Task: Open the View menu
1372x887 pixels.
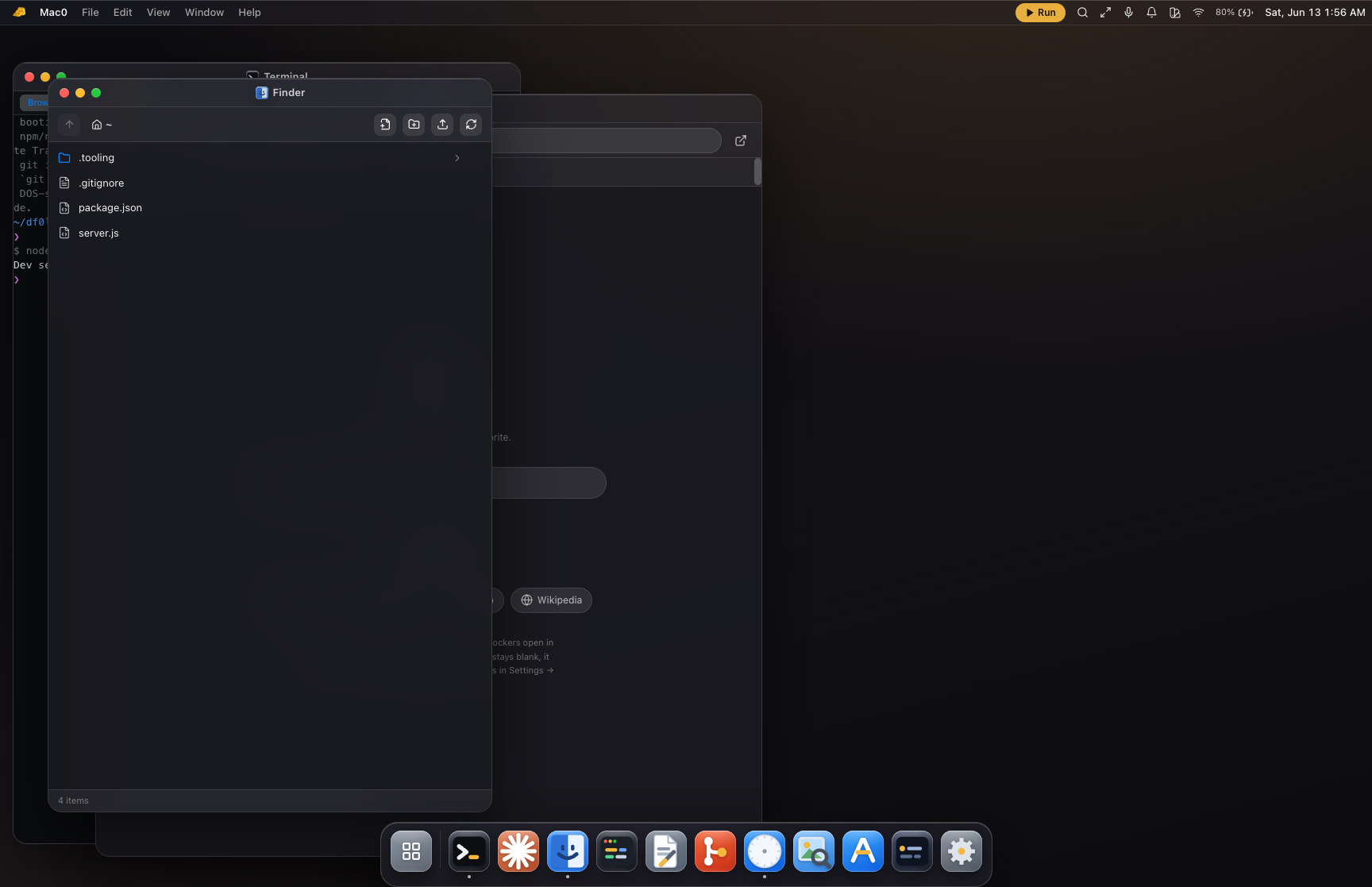Action: 158,12
